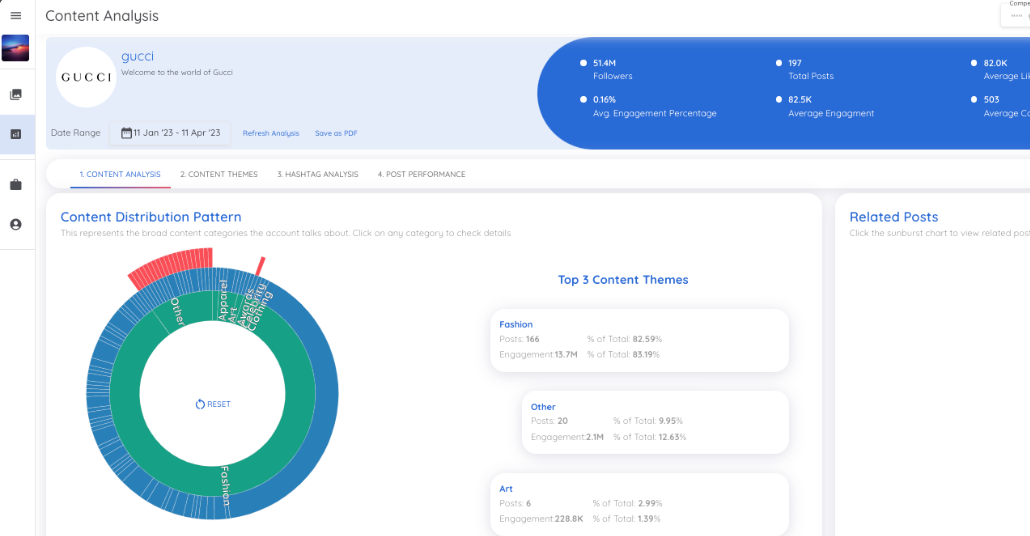Click Refresh Analysis link
Viewport: 1030px width, 536px height.
(x=271, y=133)
